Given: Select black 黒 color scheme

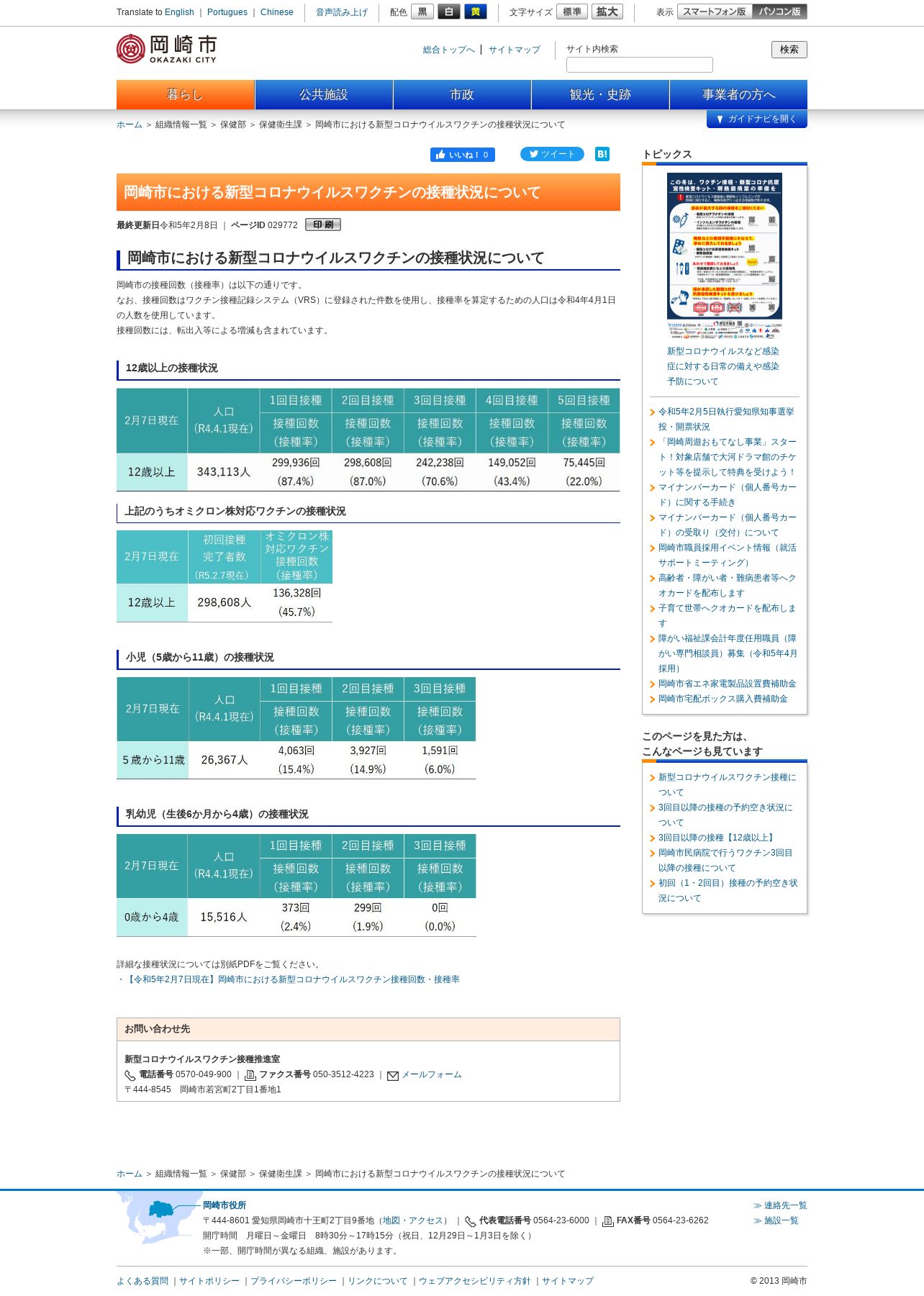Looking at the screenshot, I should point(422,12).
